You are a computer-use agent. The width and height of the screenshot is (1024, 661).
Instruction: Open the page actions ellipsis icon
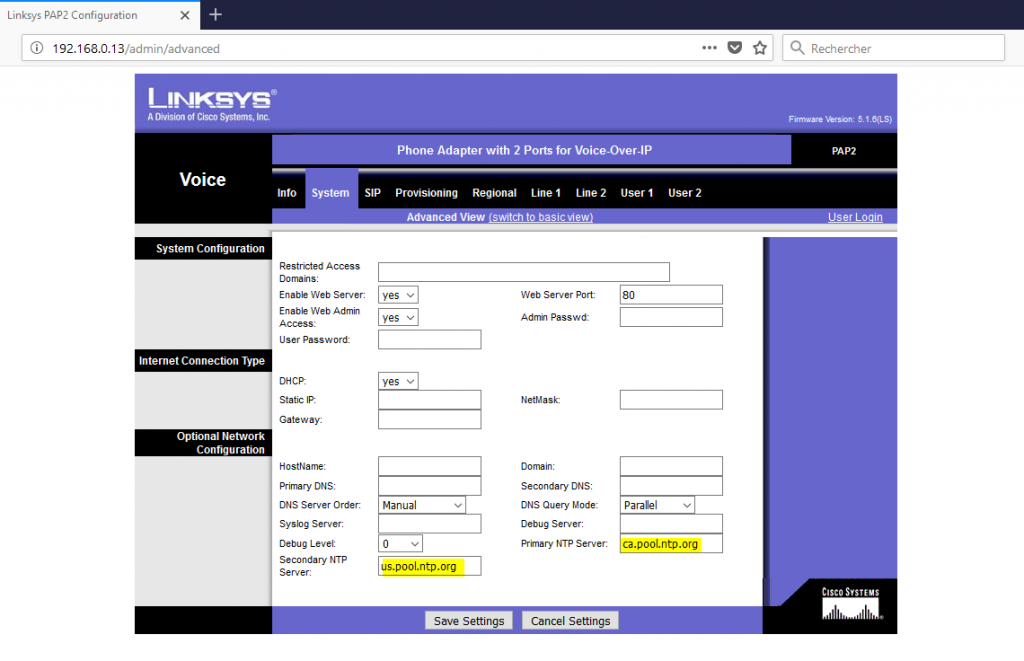[709, 47]
